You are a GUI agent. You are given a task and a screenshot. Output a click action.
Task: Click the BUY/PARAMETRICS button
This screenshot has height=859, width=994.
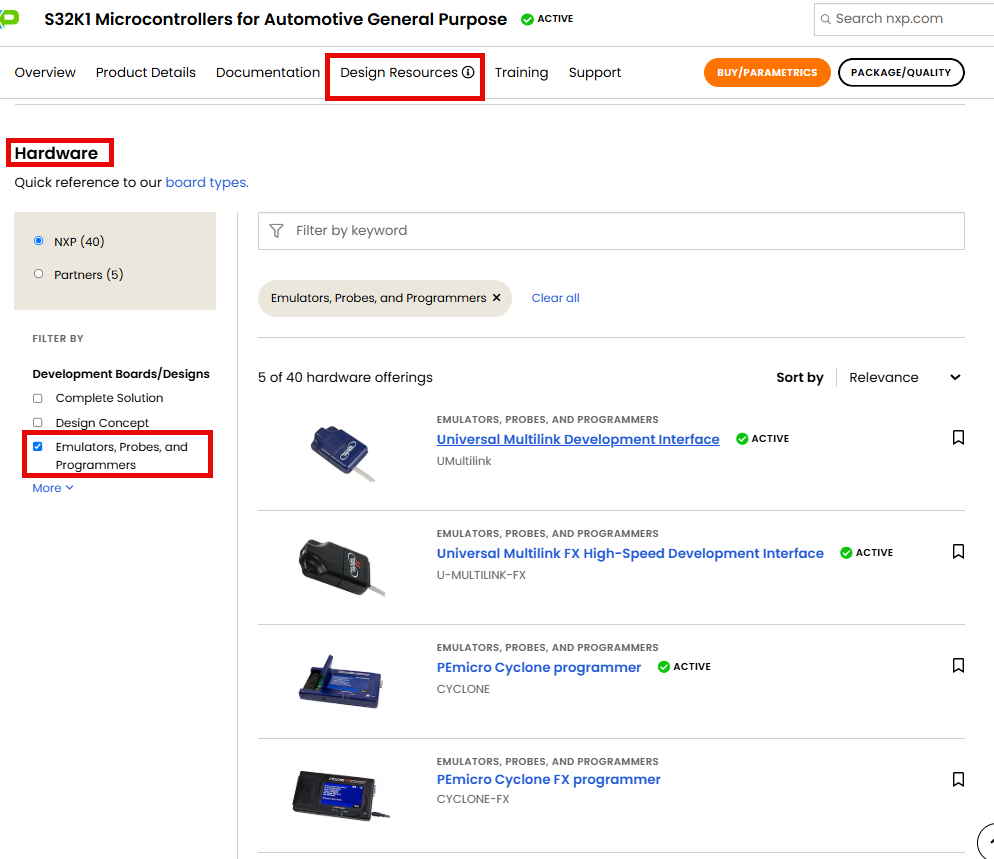pos(767,72)
